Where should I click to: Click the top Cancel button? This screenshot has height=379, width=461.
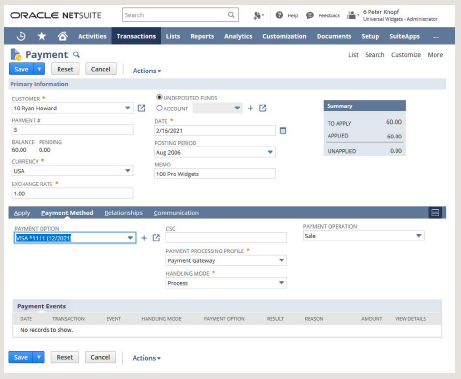pyautogui.click(x=101, y=69)
